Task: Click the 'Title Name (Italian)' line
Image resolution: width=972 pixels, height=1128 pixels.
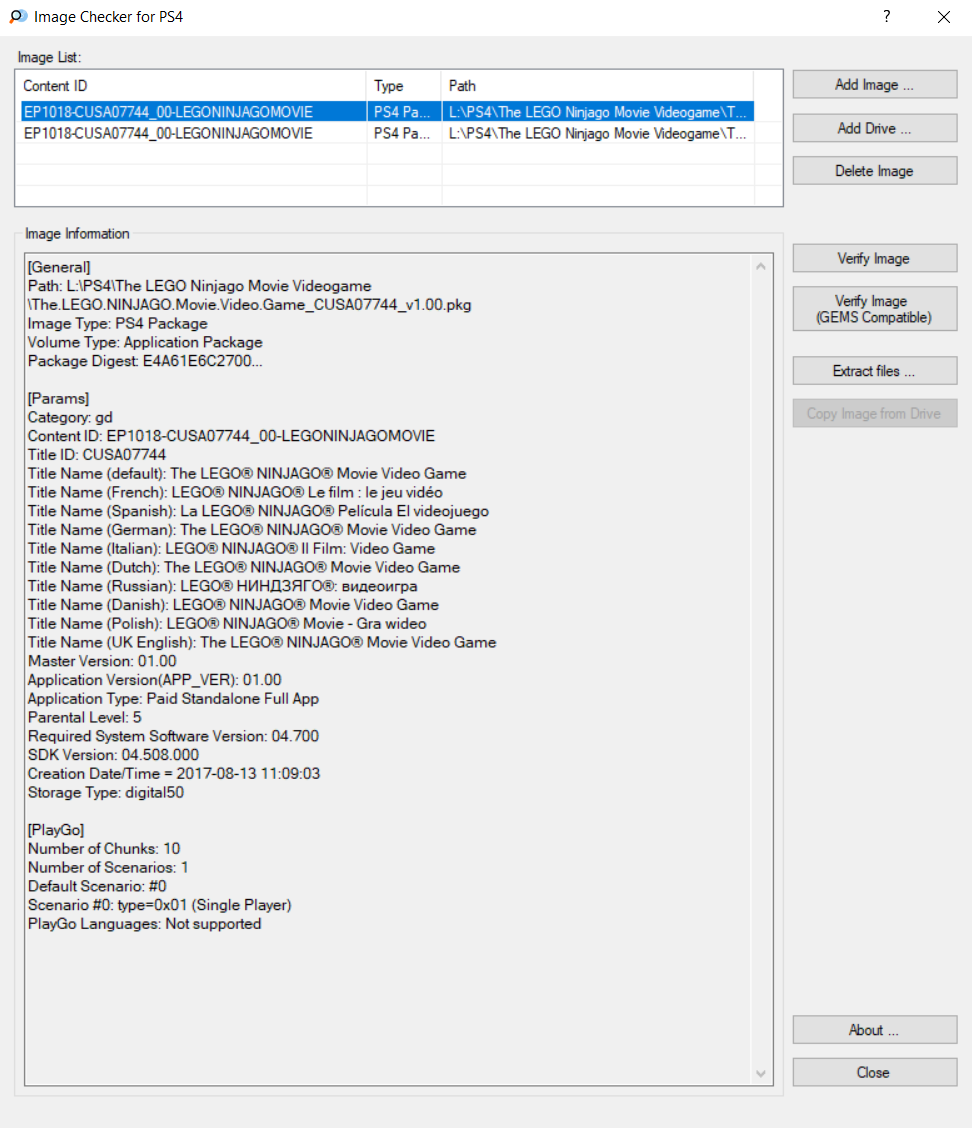Action: 232,547
